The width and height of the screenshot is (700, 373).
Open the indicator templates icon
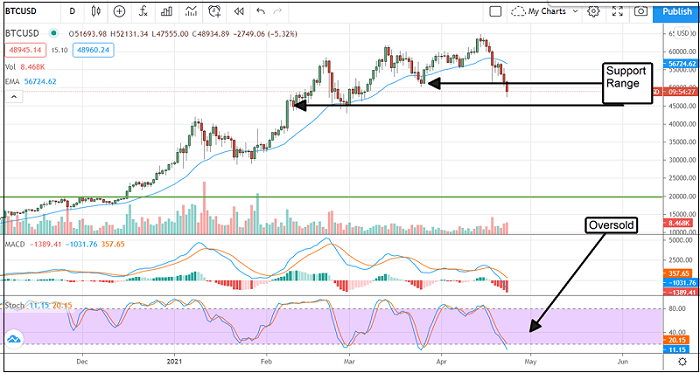[x=191, y=12]
